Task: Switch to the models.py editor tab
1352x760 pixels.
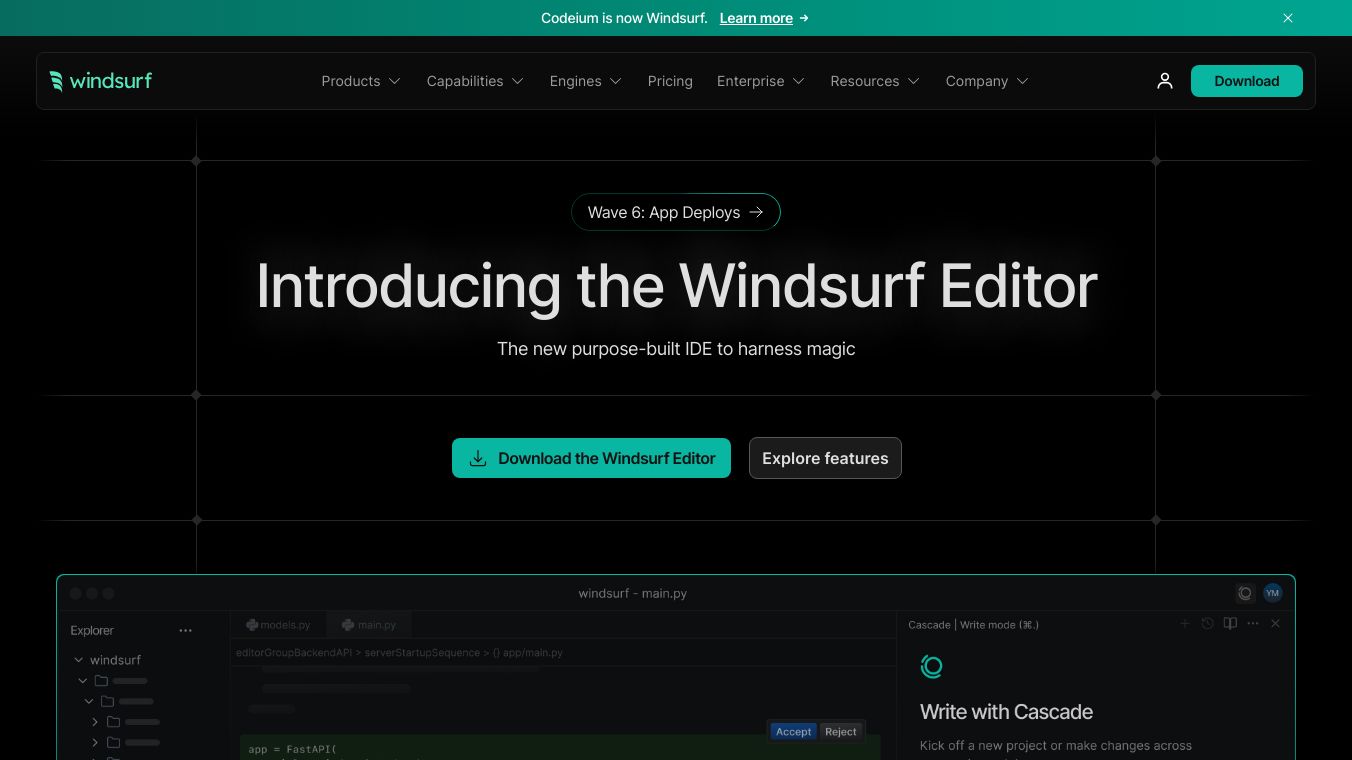Action: [278, 625]
